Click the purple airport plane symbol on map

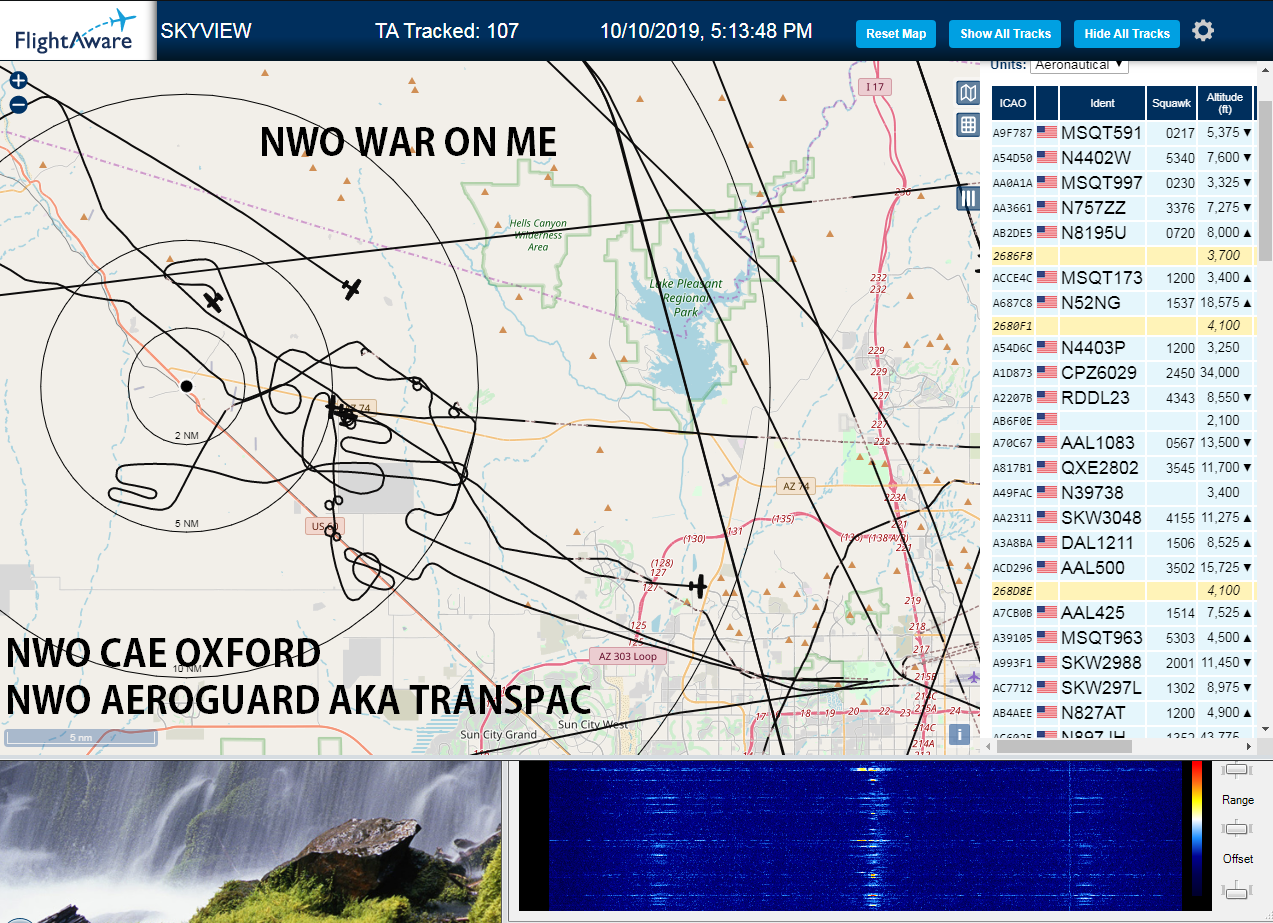(974, 677)
